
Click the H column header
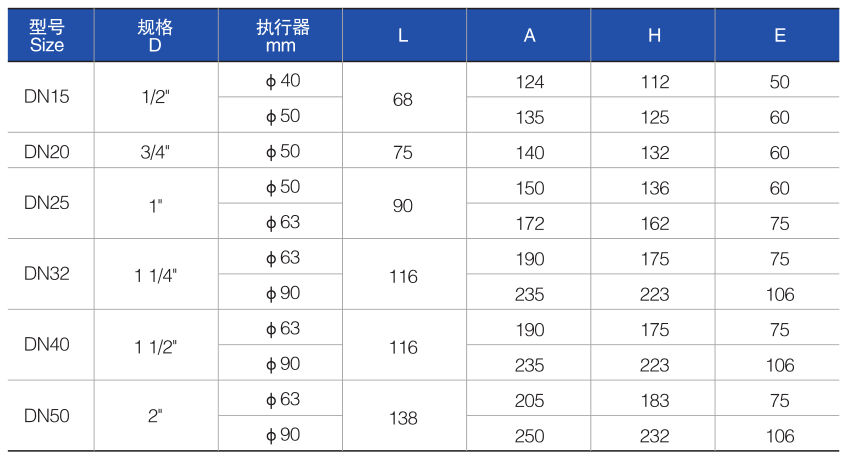653,35
